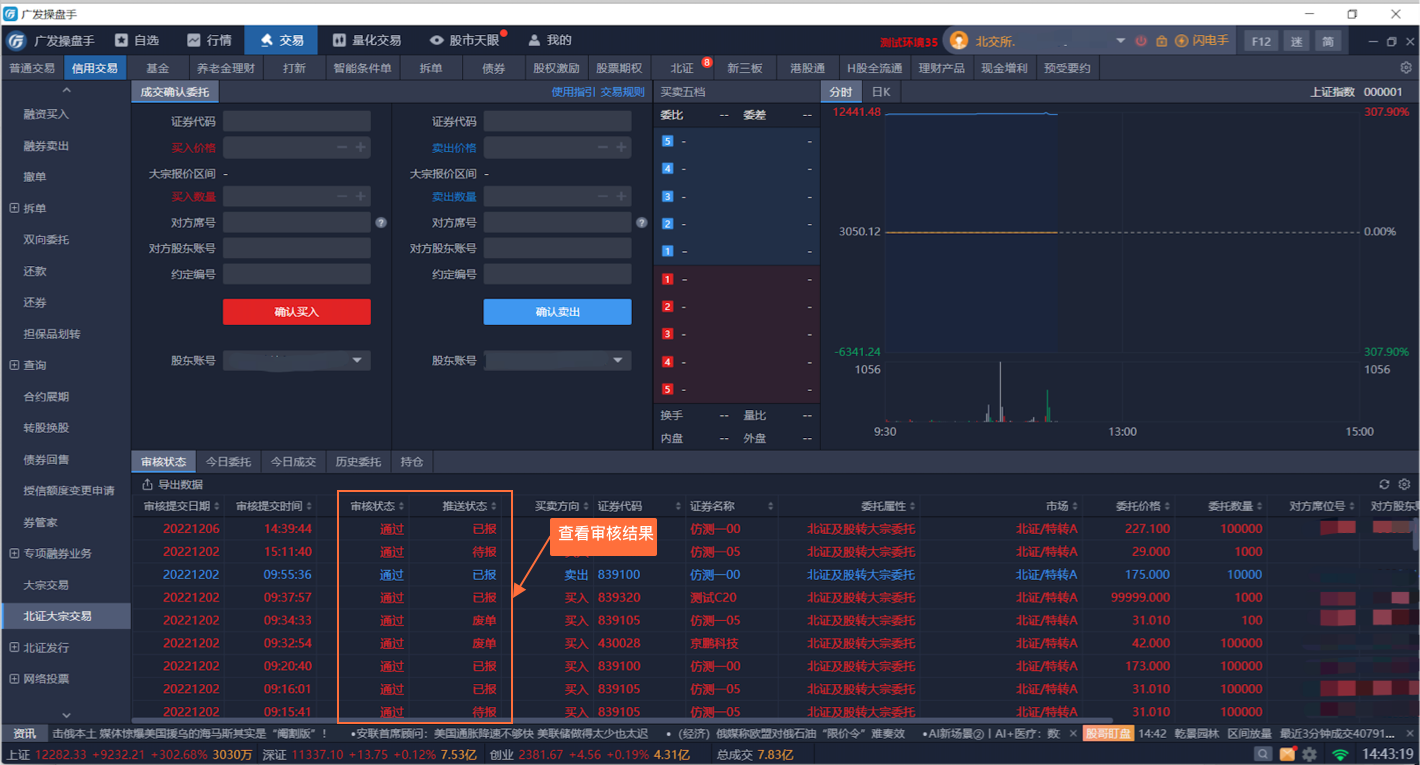Click the buy-side 证券代码 input field
Image resolution: width=1420 pixels, height=765 pixels.
point(297,121)
